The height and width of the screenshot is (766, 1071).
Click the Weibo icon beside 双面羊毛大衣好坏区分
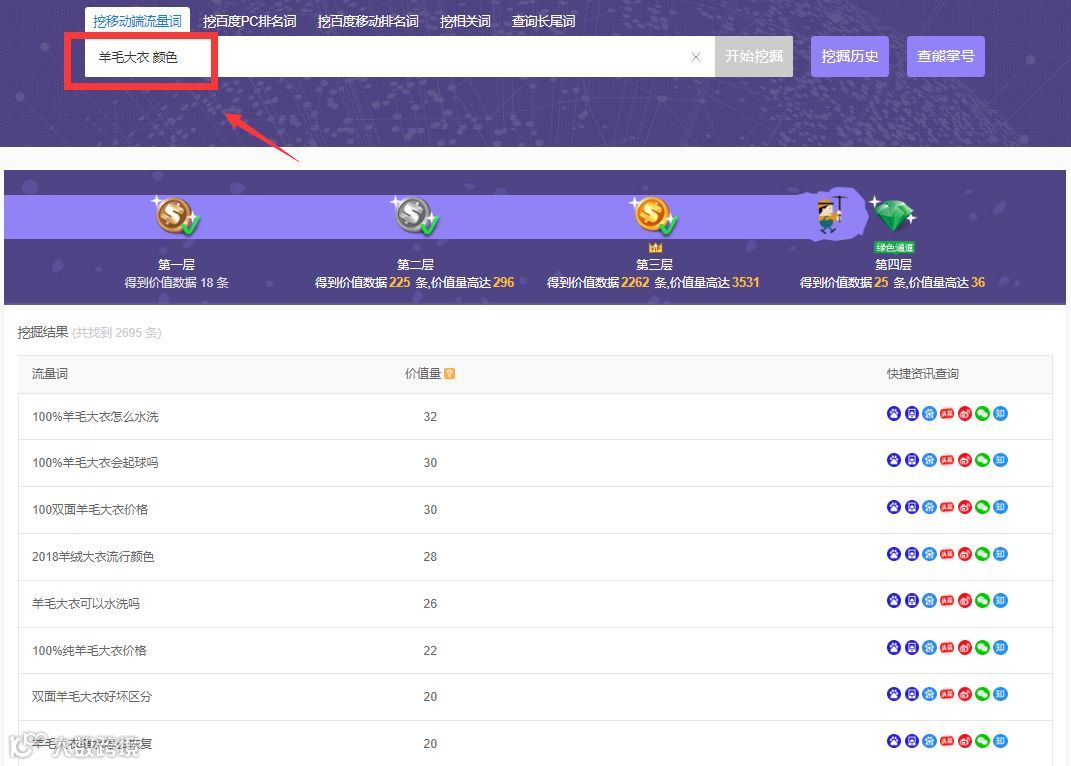(x=965, y=693)
